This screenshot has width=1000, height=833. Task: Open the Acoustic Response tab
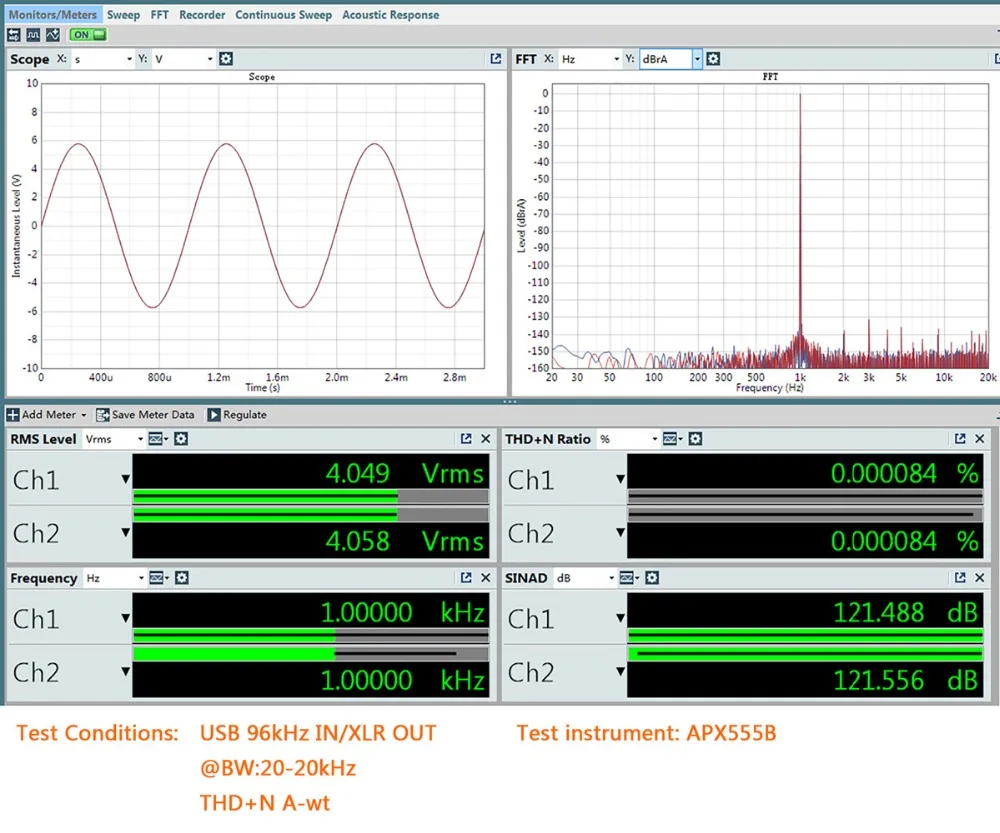390,15
